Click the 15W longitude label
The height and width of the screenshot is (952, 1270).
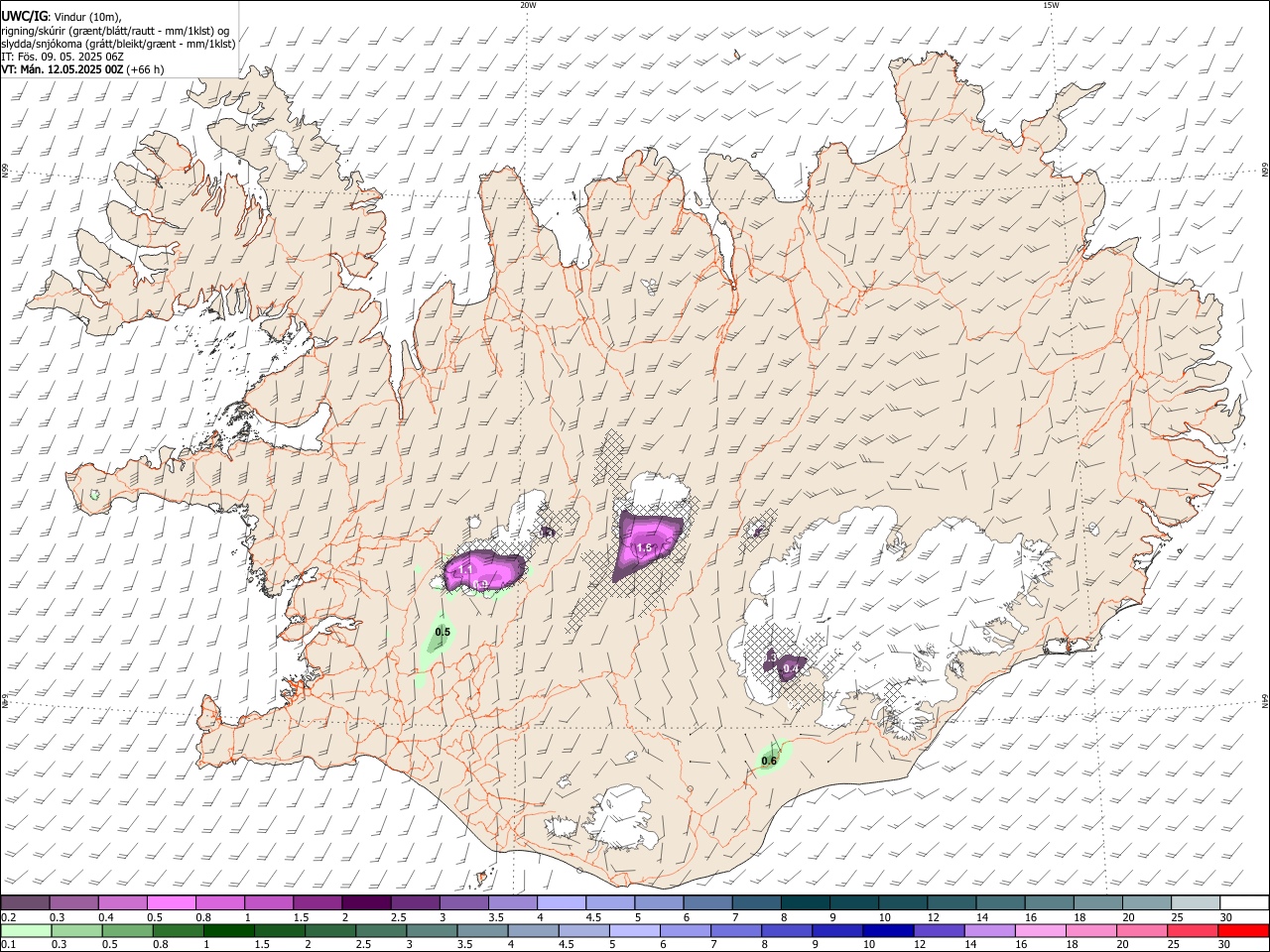coord(1051,5)
